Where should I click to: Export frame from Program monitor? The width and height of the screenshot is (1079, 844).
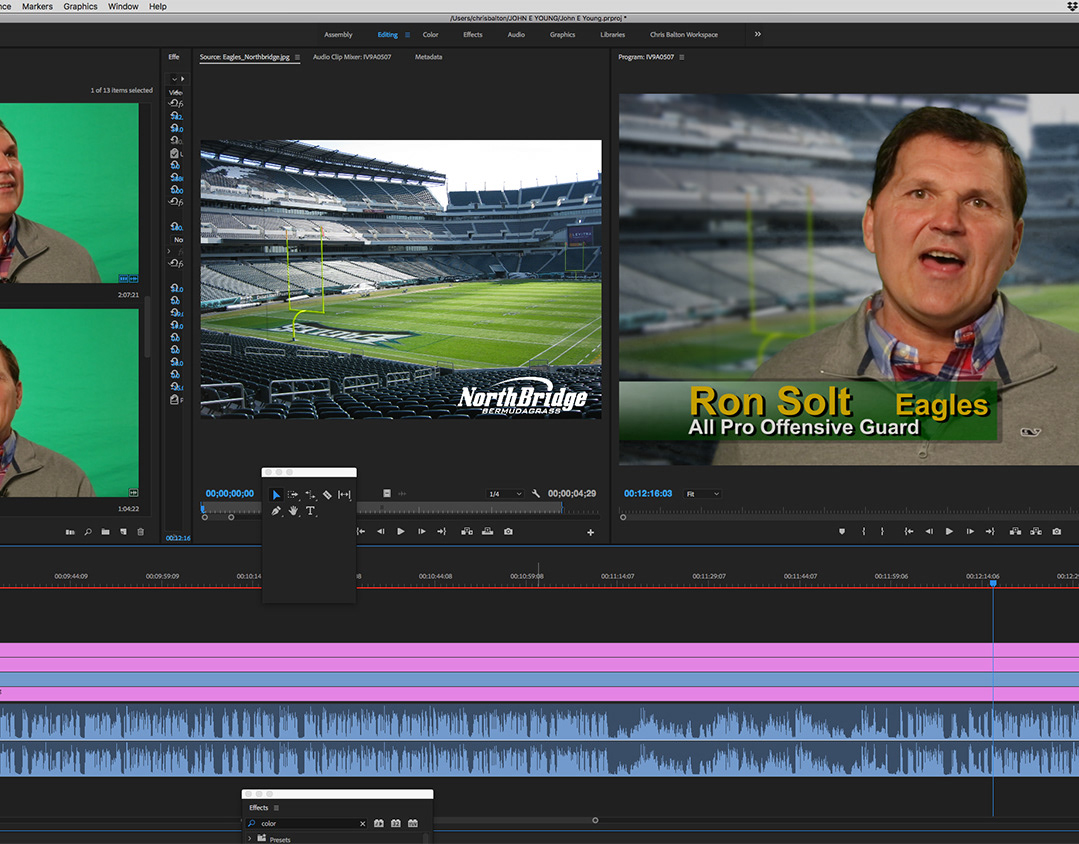1056,531
